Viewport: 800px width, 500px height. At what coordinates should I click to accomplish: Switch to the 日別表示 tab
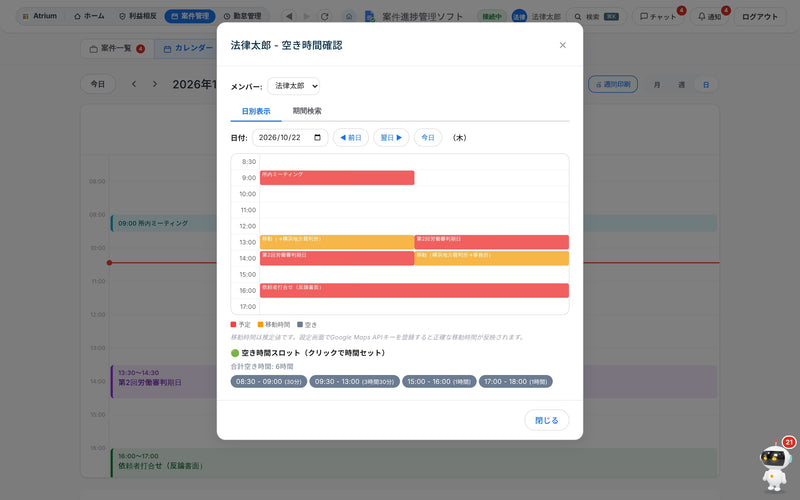256,111
